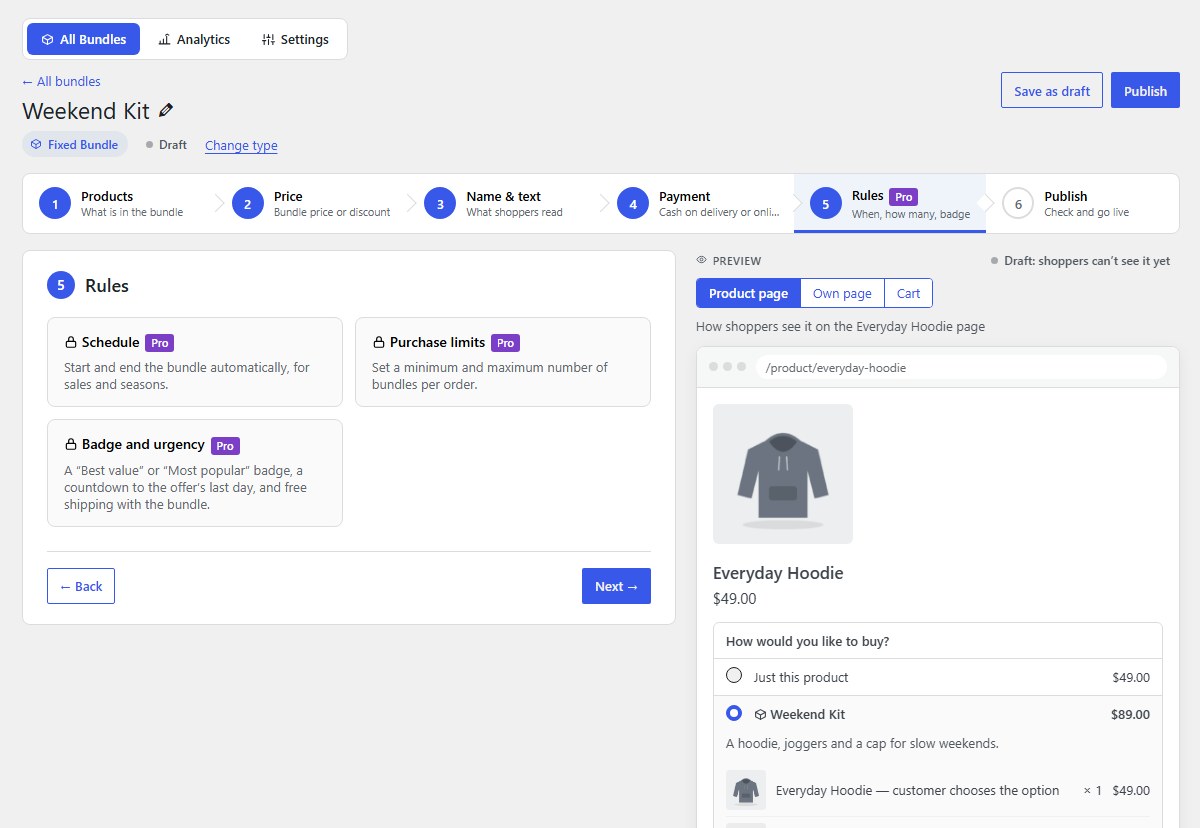Click the lock icon on Badge and urgency

71,445
